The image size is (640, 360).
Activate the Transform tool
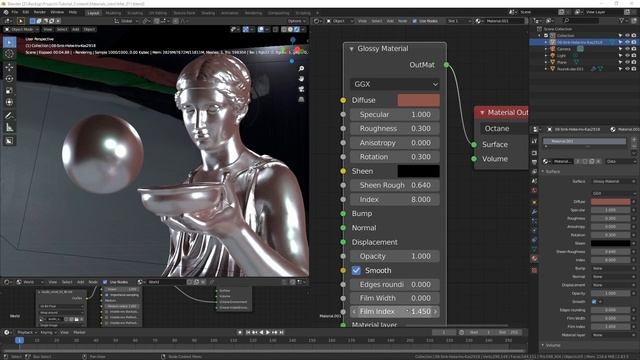(x=9, y=102)
